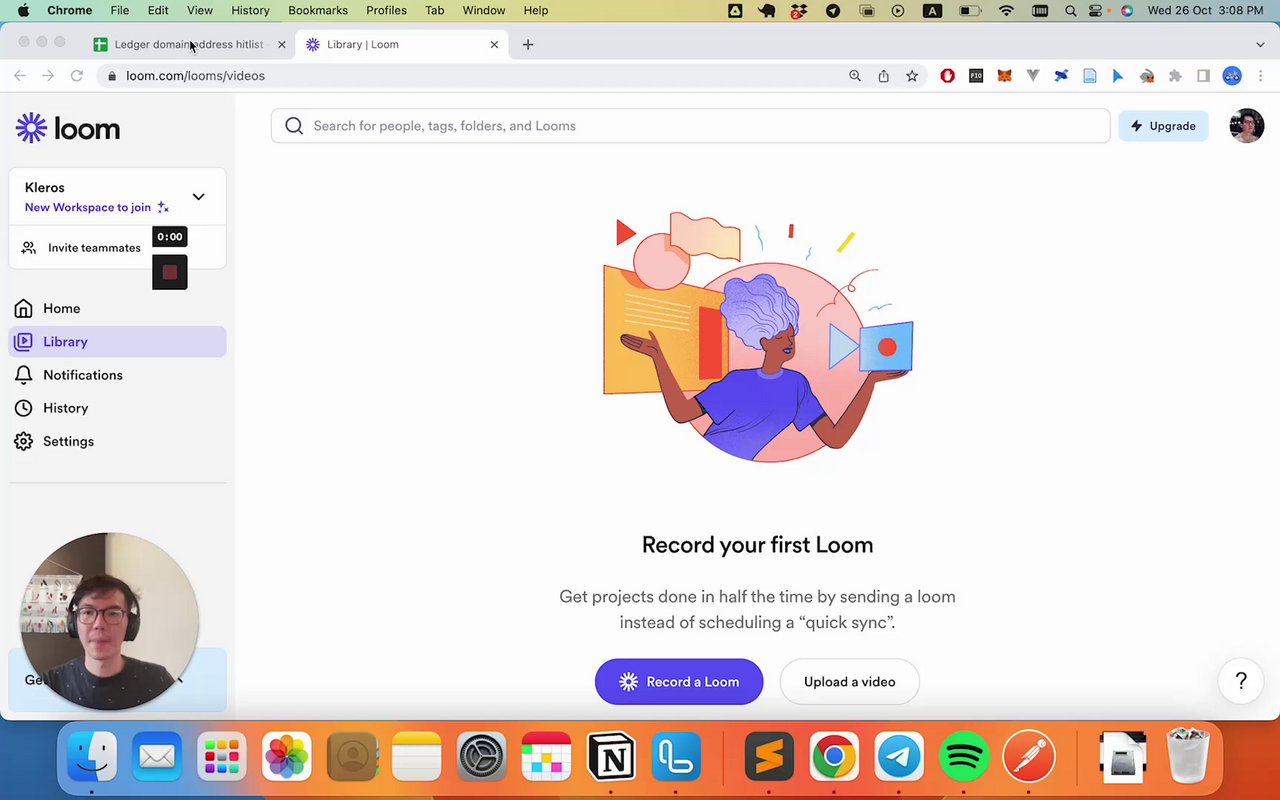Open the Chrome three-dot menu
Image resolution: width=1280 pixels, height=800 pixels.
point(1260,76)
